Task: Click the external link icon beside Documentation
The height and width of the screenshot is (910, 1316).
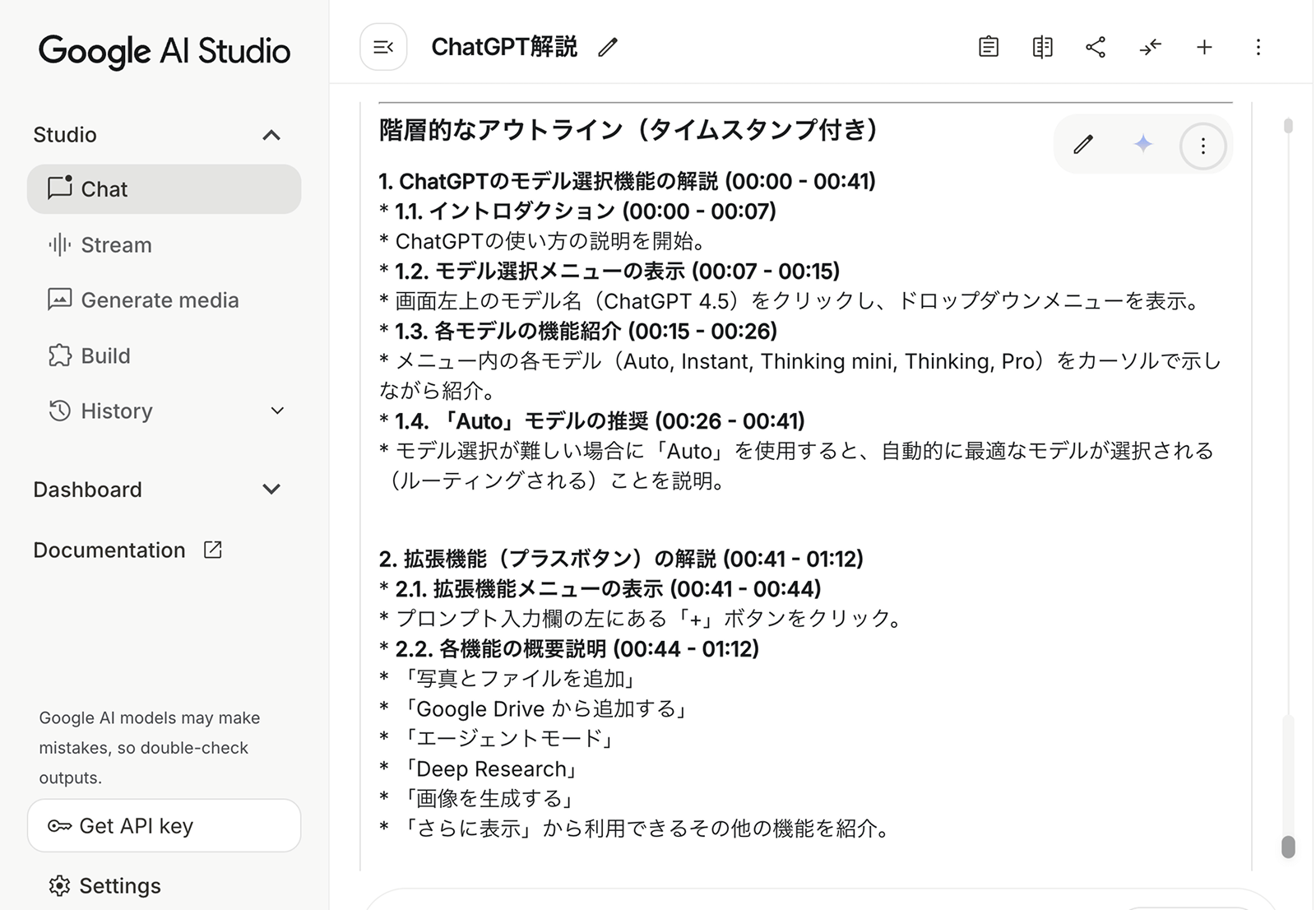Action: click(x=212, y=550)
